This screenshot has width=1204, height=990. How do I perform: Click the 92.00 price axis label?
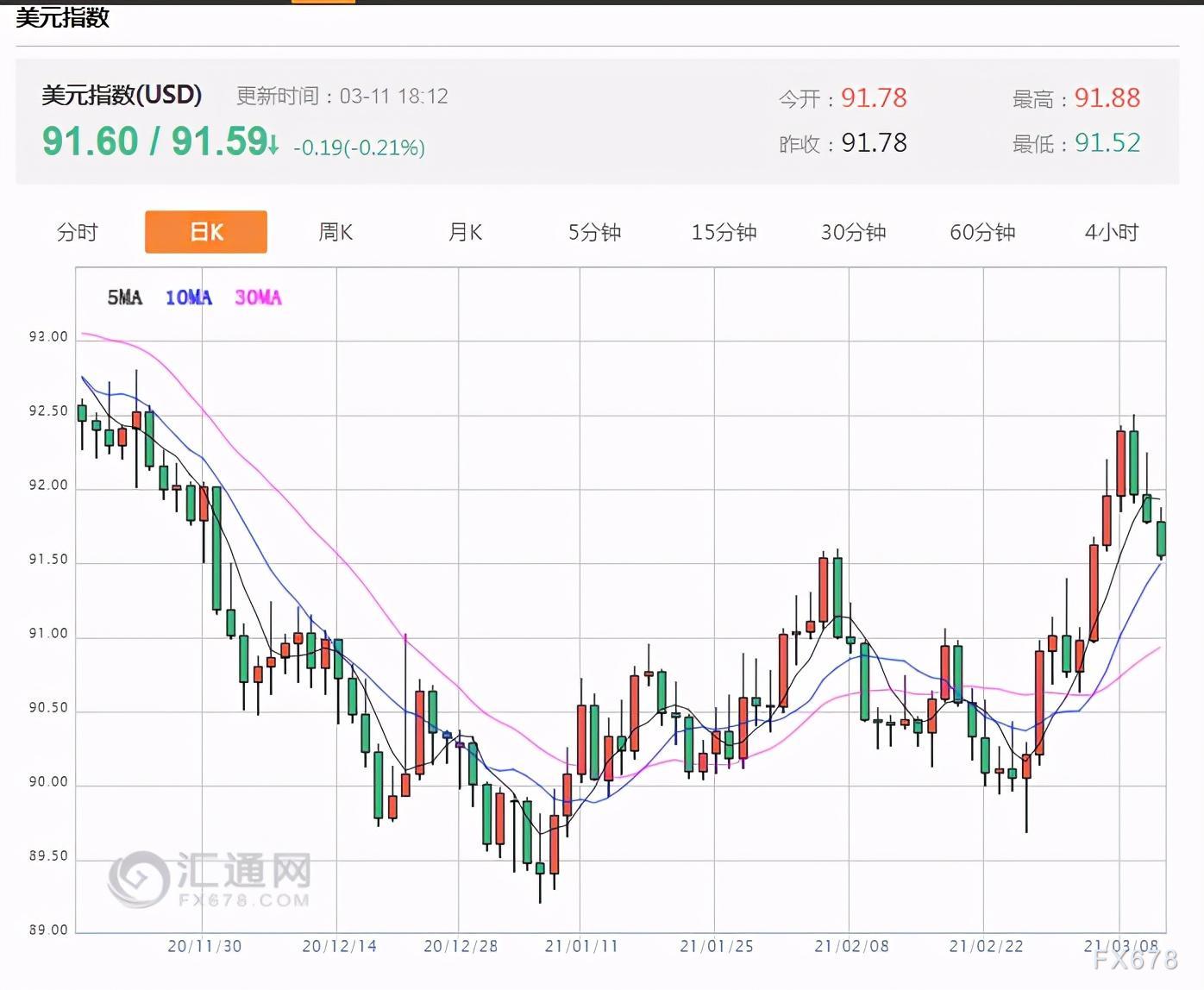click(x=48, y=485)
